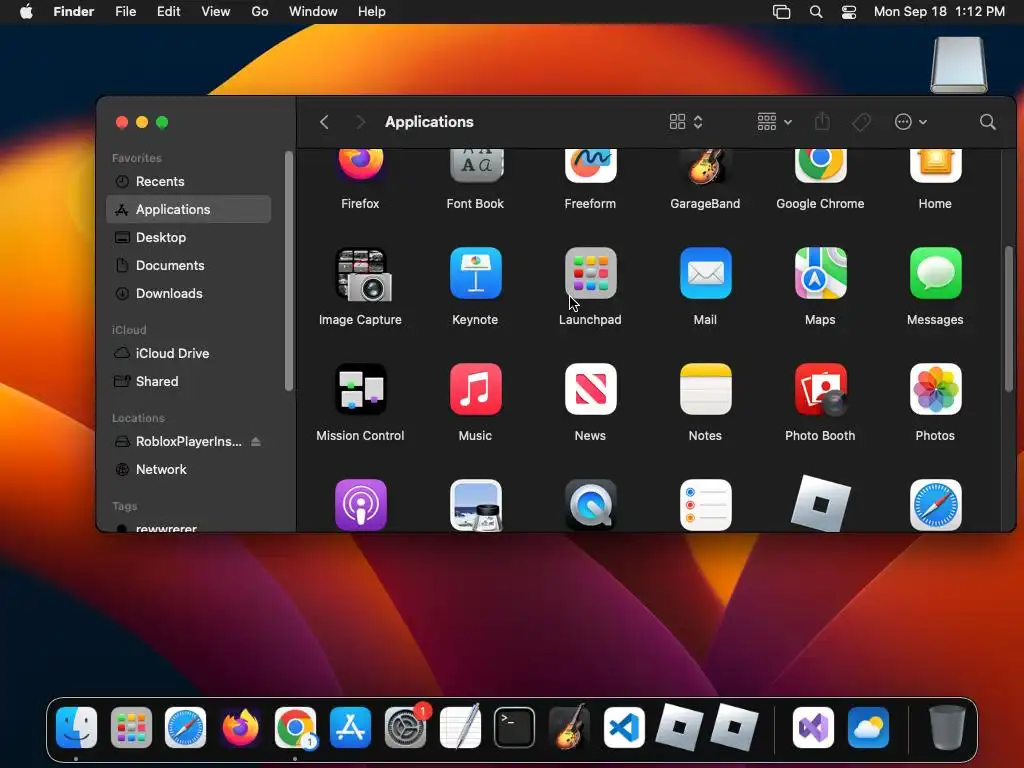Select the QuickTime Player icon

pyautogui.click(x=590, y=505)
